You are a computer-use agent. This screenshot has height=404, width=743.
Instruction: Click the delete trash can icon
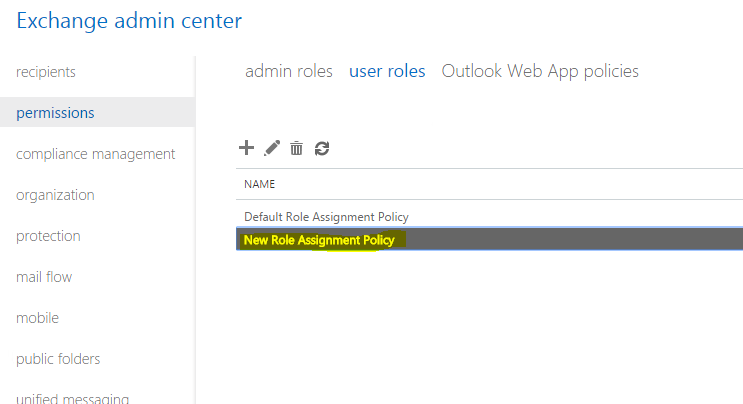pyautogui.click(x=297, y=148)
